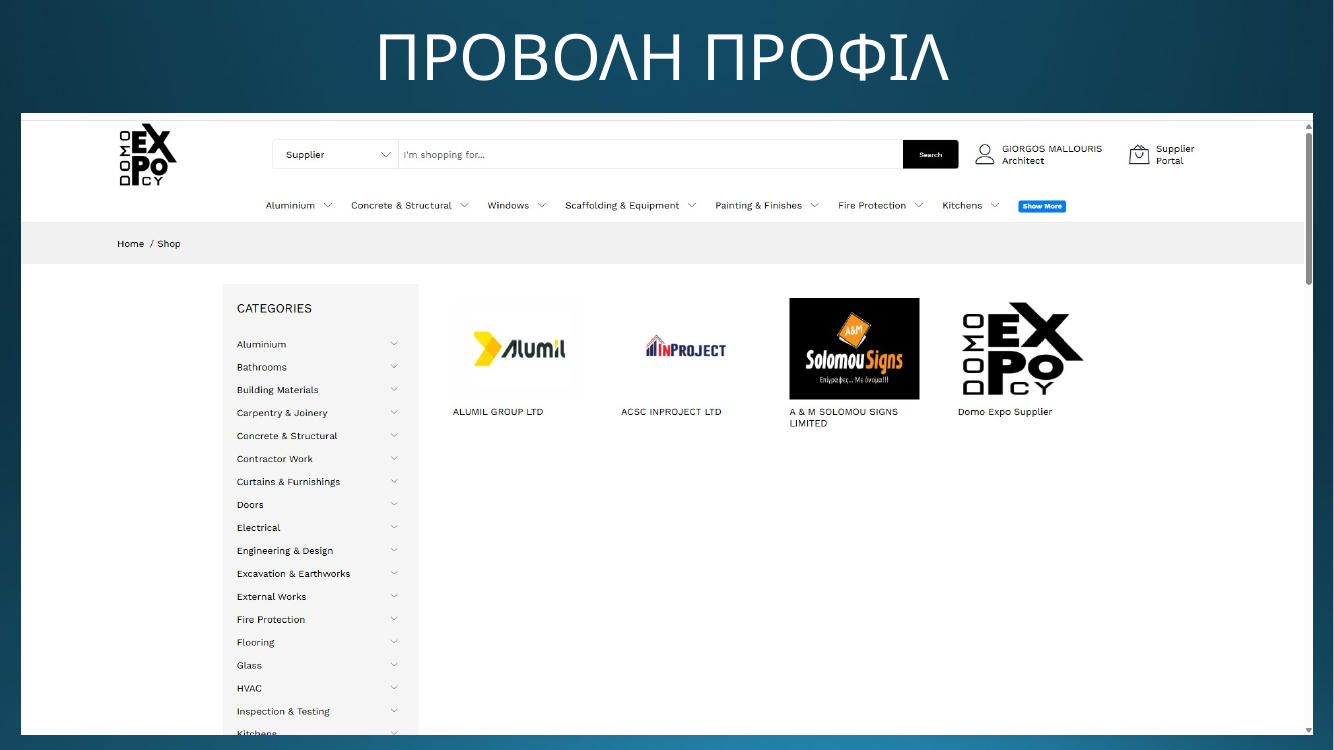
Task: Open the Scaffolding & Equipment navigation menu
Action: coord(631,205)
